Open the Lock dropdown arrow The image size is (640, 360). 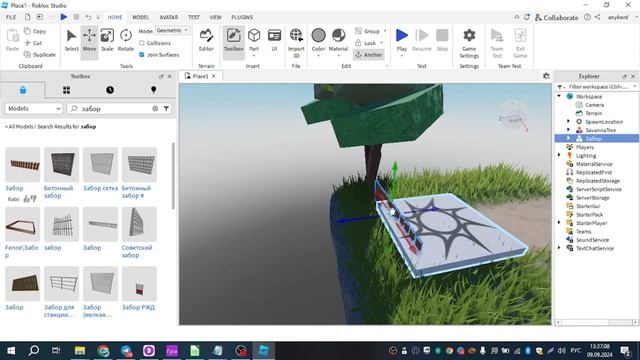tap(382, 43)
